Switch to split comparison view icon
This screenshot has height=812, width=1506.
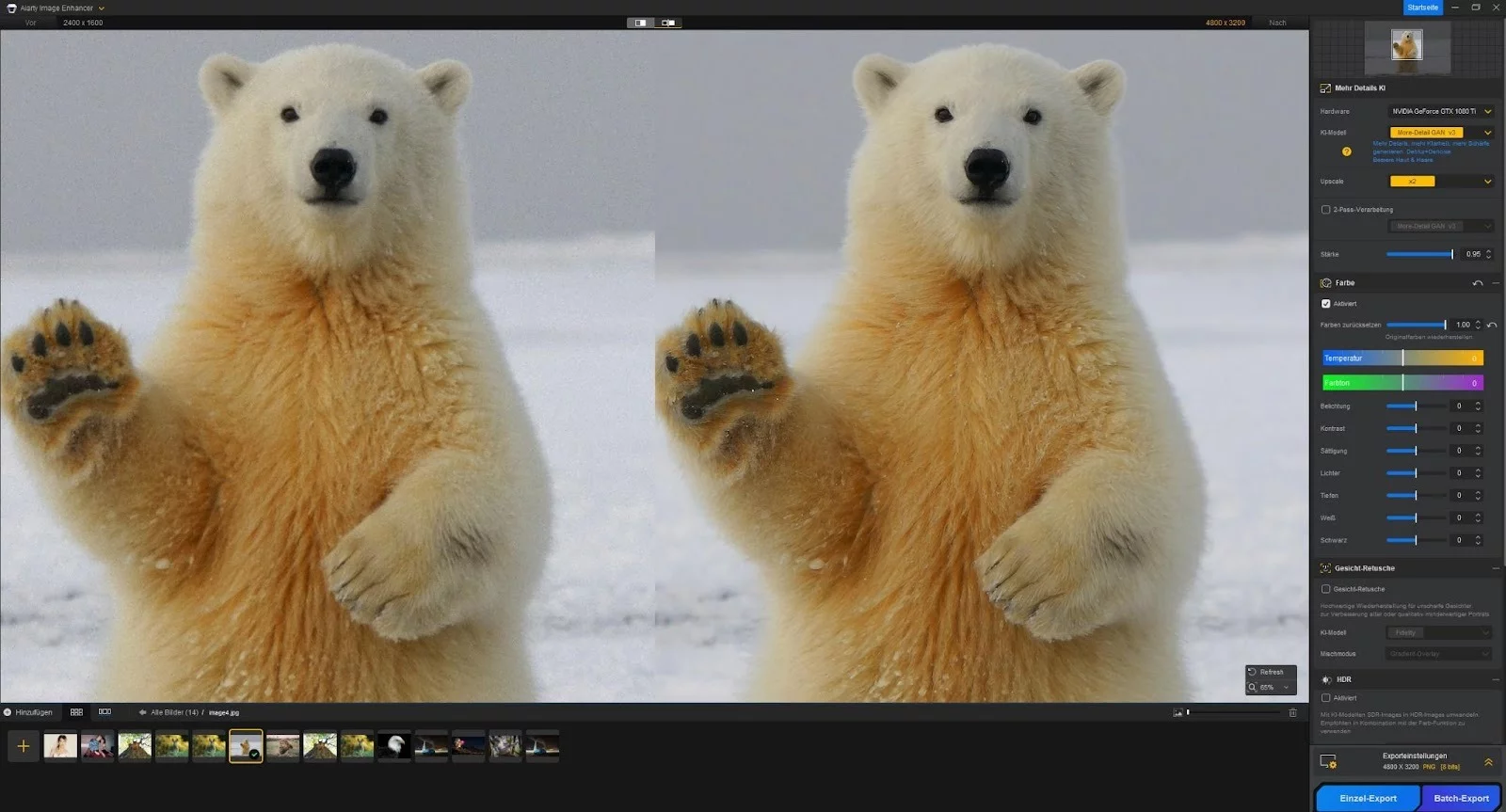click(x=640, y=23)
